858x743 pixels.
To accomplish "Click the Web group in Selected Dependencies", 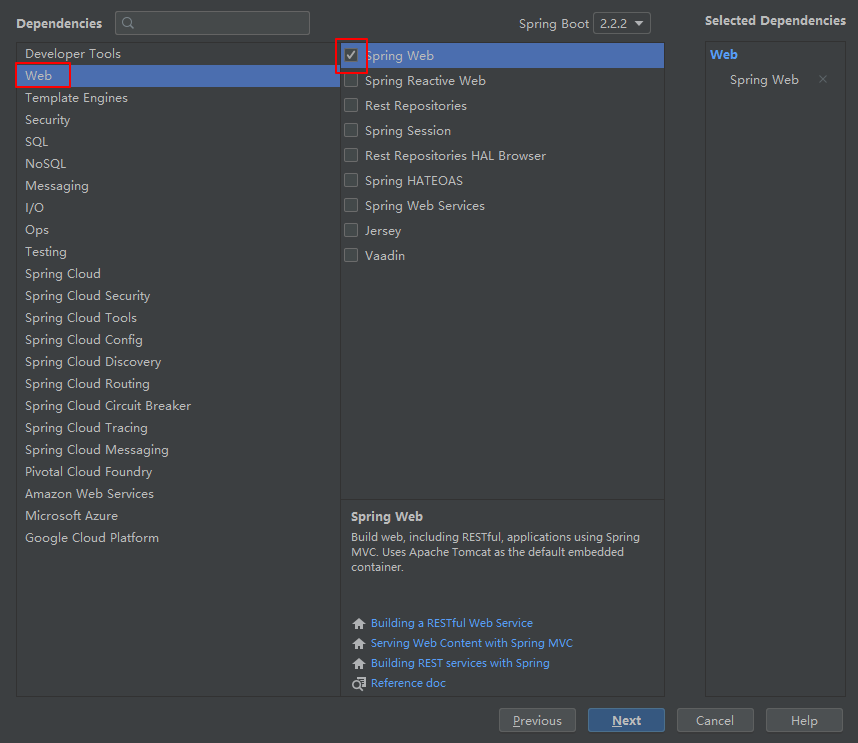I will click(723, 55).
